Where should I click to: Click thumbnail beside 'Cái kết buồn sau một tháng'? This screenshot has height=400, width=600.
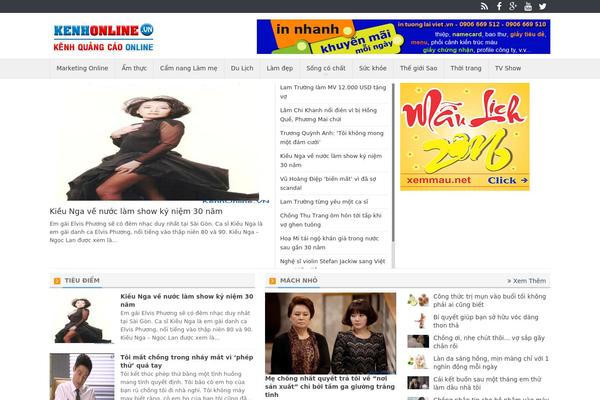click(418, 383)
